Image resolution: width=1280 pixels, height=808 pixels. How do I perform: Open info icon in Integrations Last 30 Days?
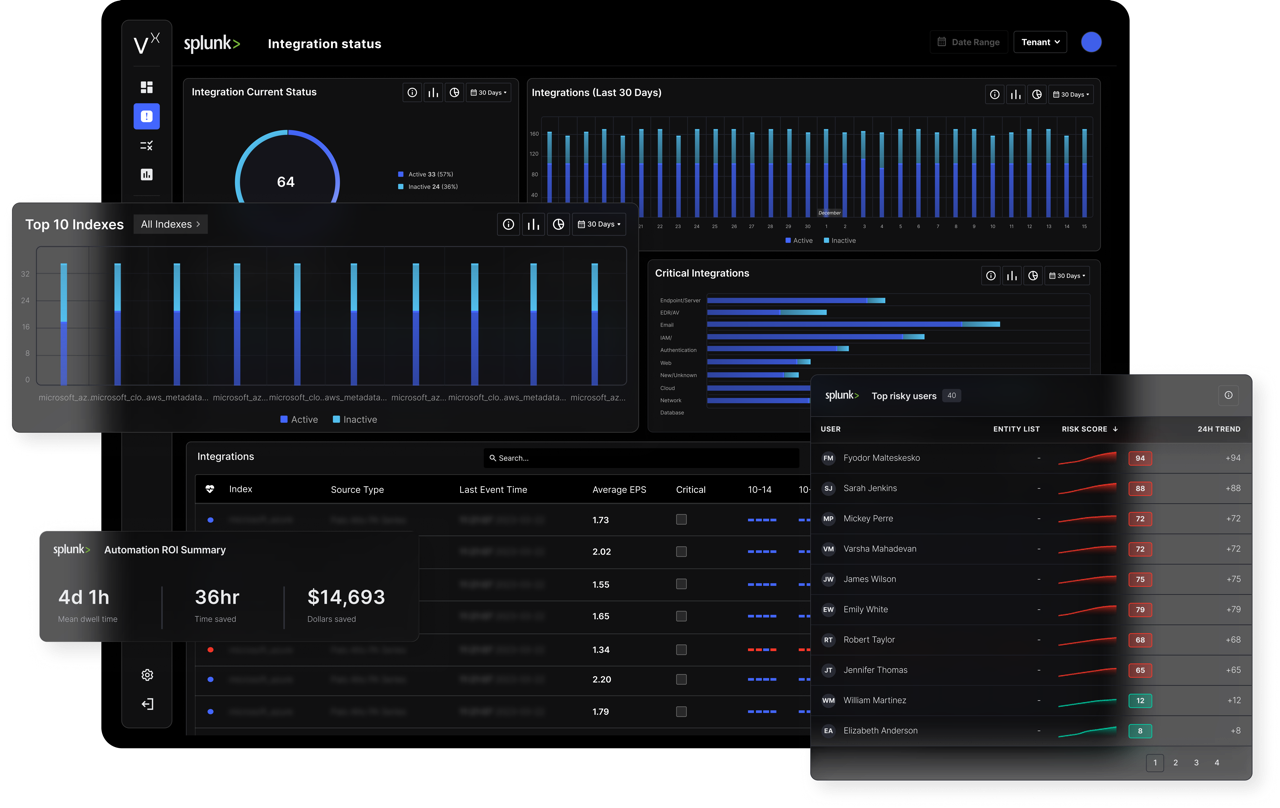tap(994, 94)
